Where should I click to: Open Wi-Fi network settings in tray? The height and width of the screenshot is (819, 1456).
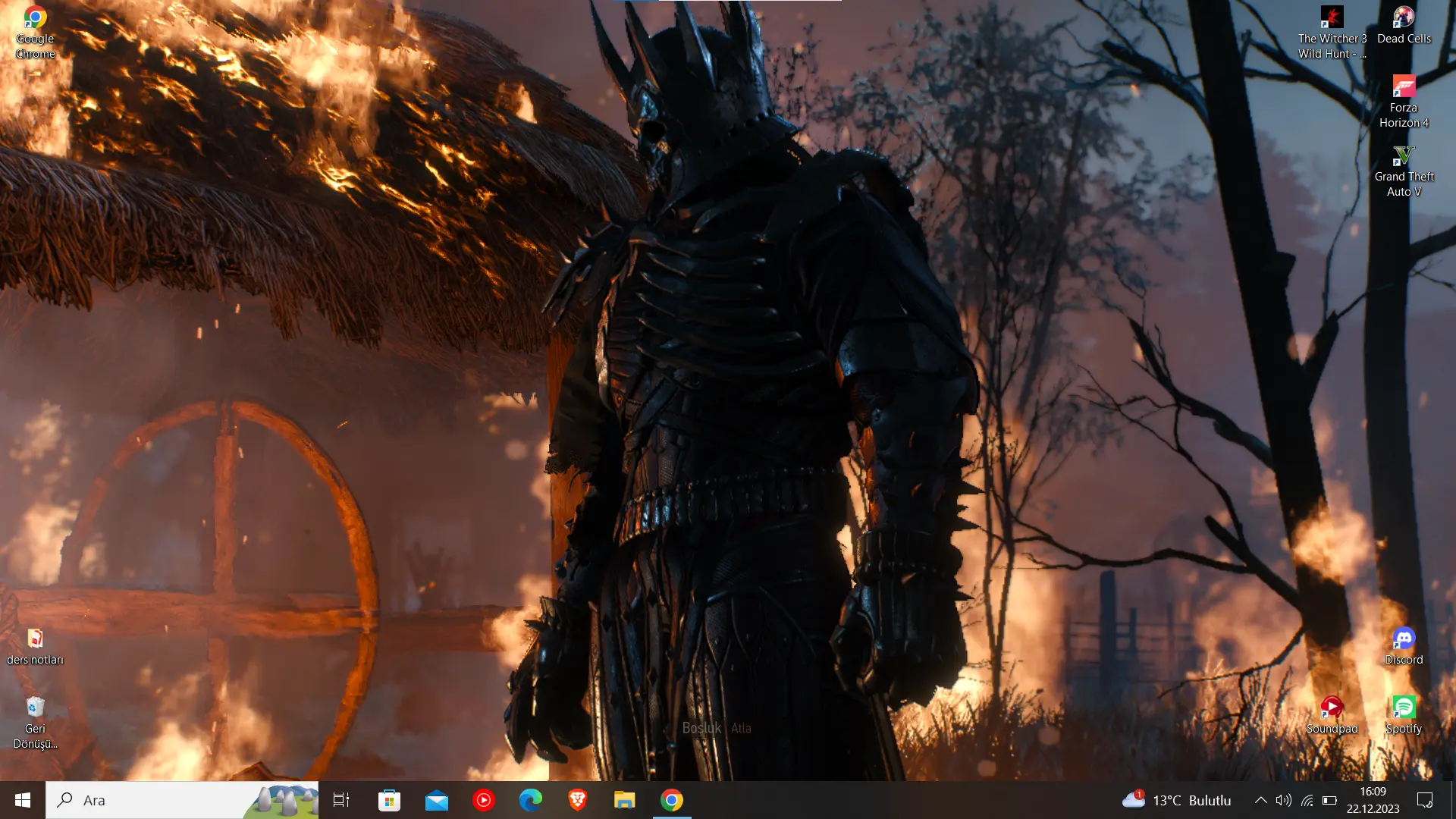coord(1307,800)
